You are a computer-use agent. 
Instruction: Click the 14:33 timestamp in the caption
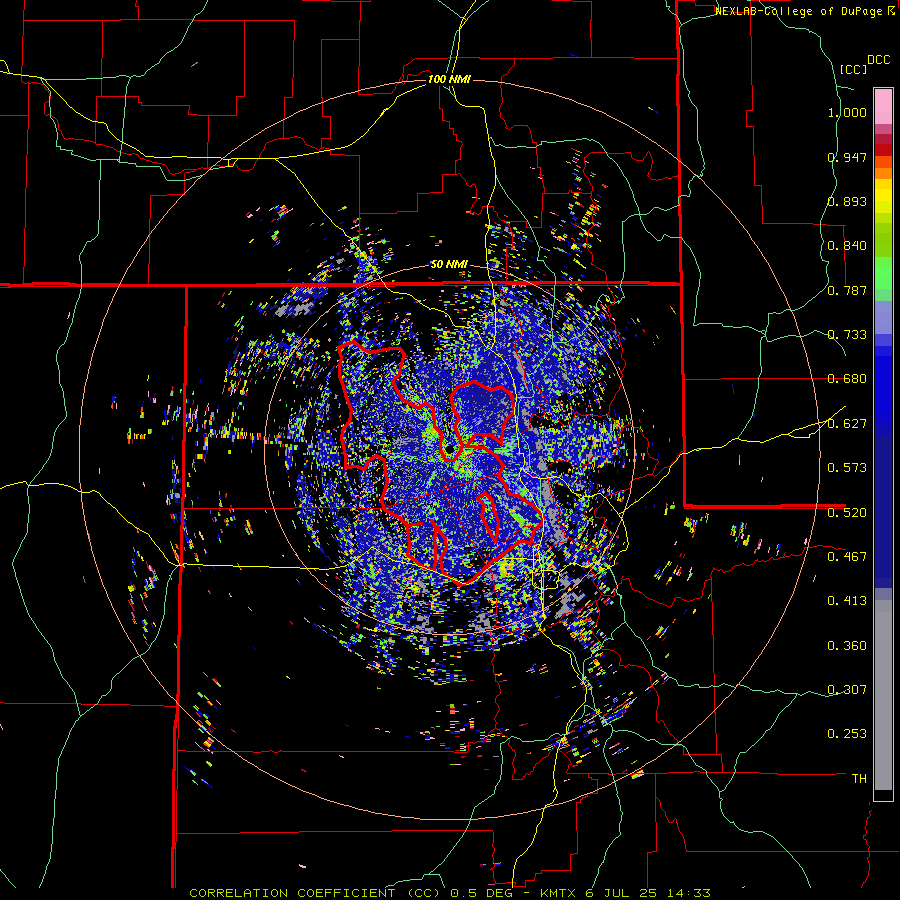(689, 893)
